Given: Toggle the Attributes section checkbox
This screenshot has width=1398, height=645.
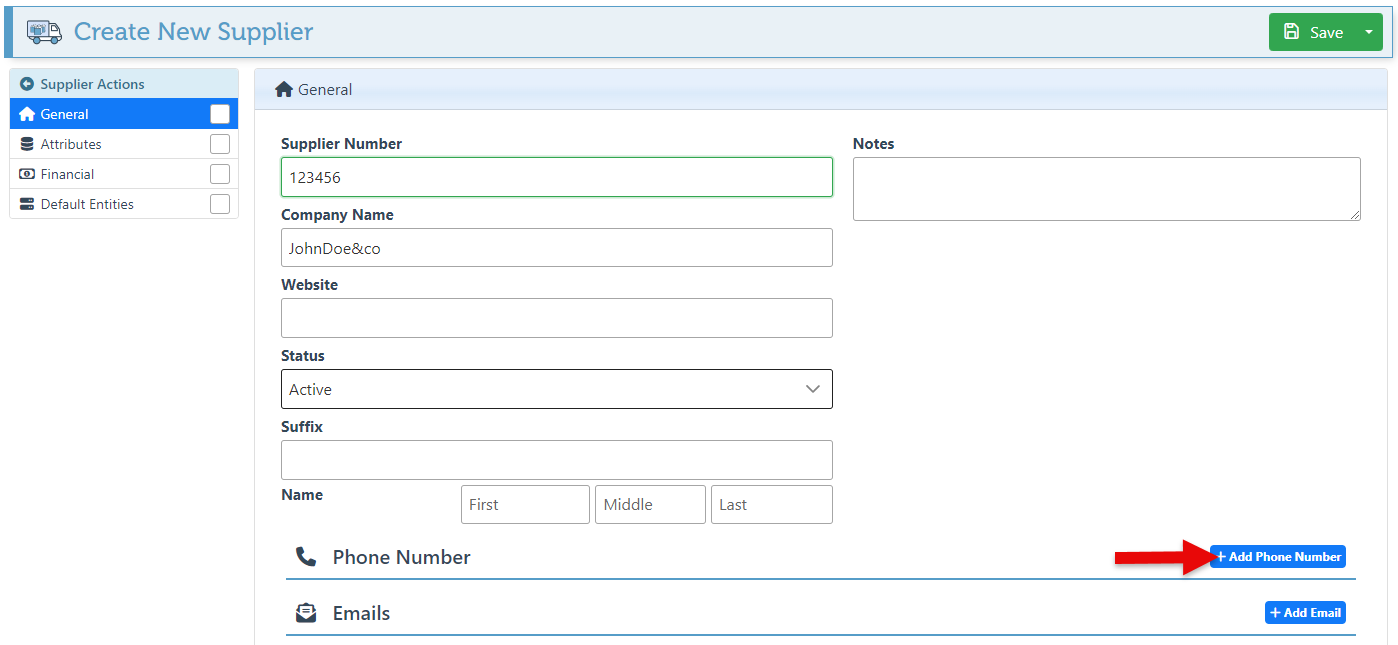Looking at the screenshot, I should pyautogui.click(x=220, y=144).
